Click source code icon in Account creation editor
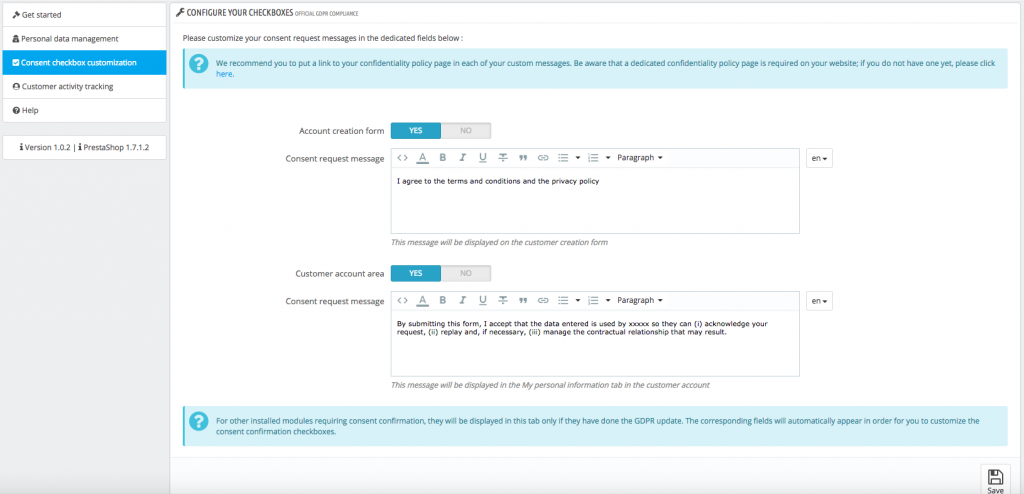Viewport: 1024px width, 494px height. tap(402, 157)
